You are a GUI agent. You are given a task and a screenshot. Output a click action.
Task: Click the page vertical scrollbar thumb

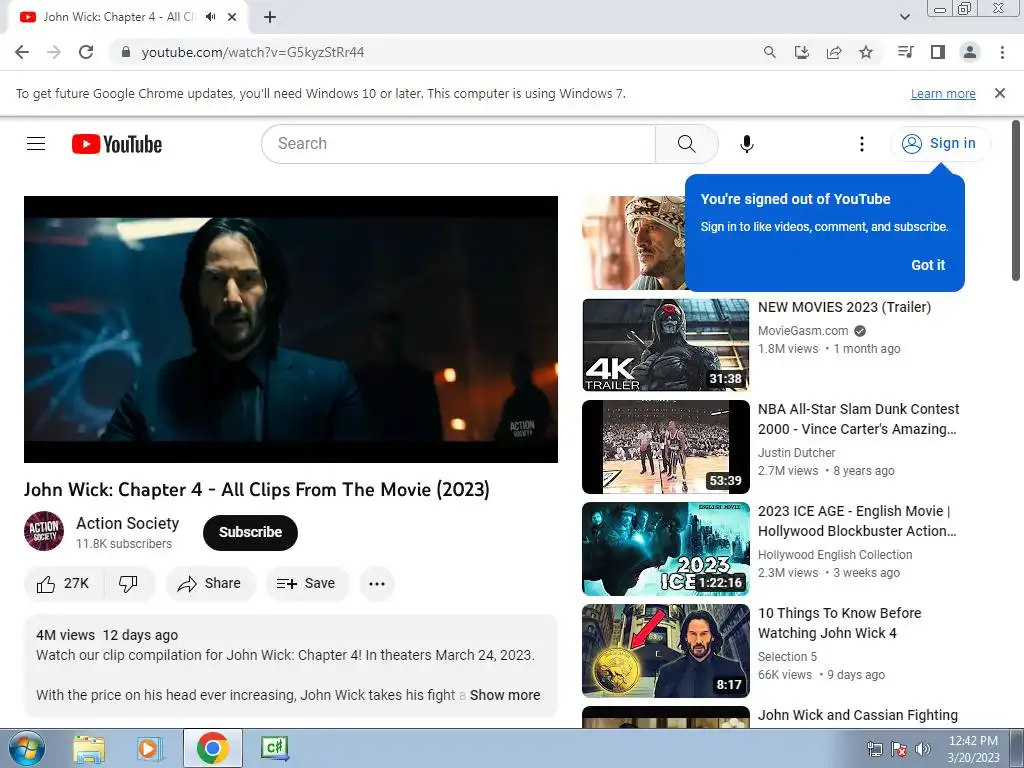1016,200
